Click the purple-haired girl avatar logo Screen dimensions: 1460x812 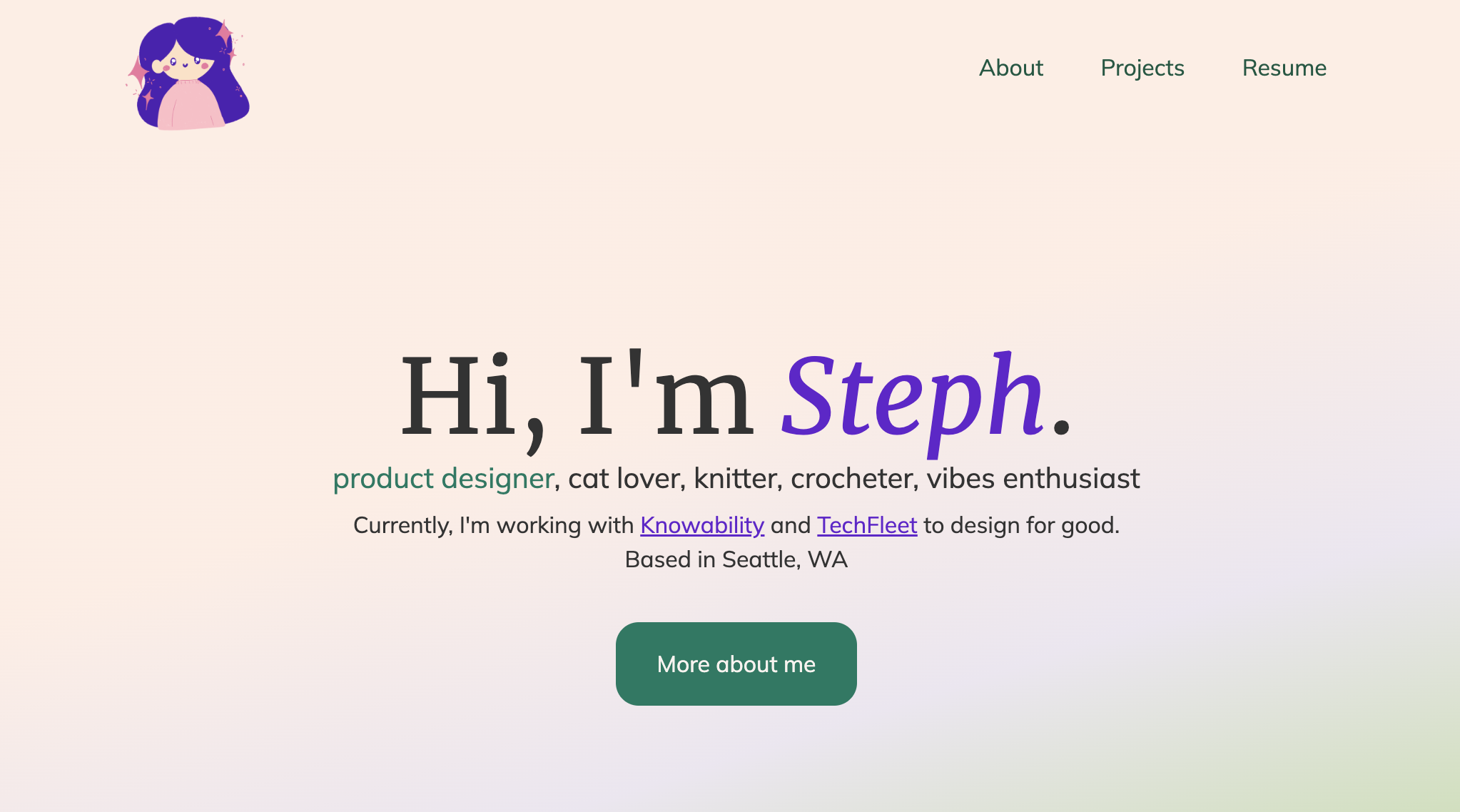(188, 73)
